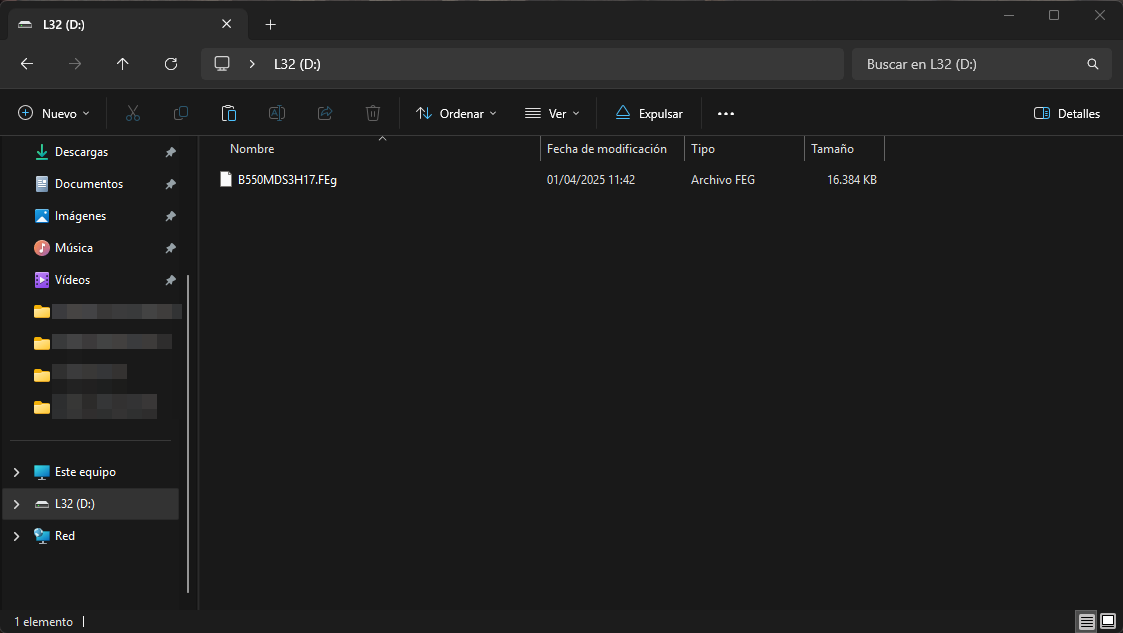Toggle the Detalles pane
The height and width of the screenshot is (633, 1123).
coord(1067,114)
